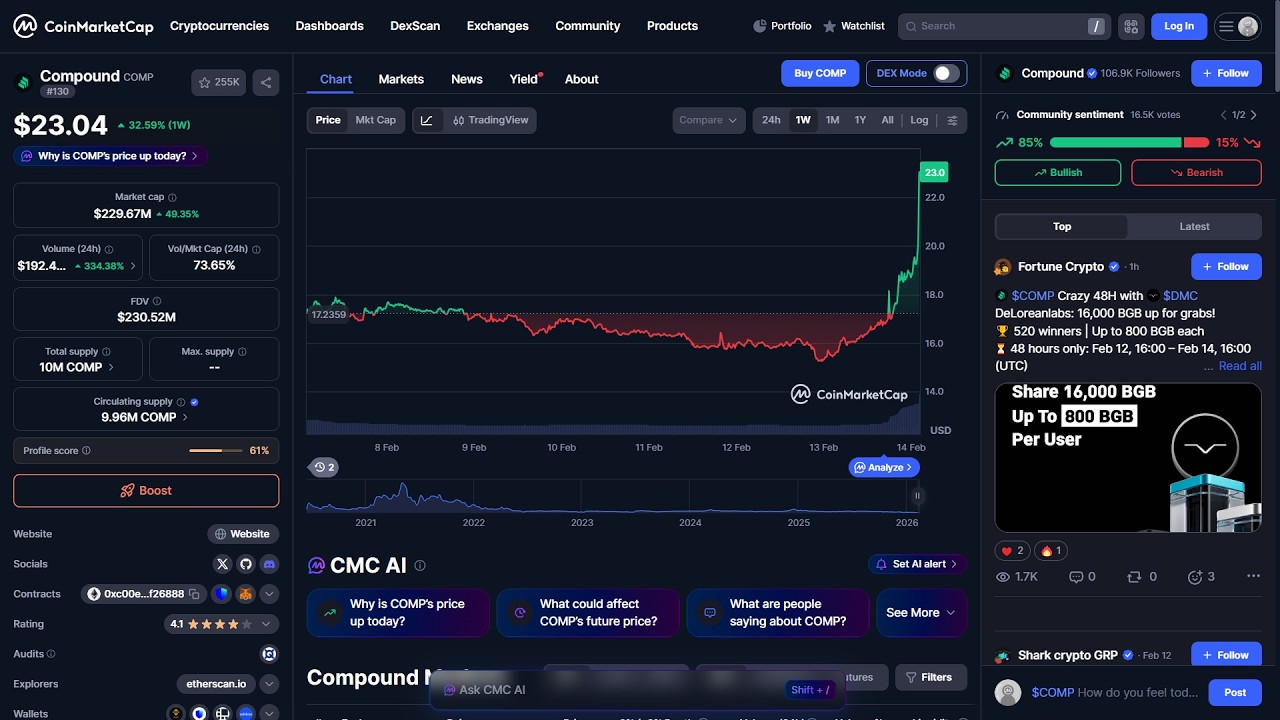Switch to Latest posts tab

[x=1194, y=227]
